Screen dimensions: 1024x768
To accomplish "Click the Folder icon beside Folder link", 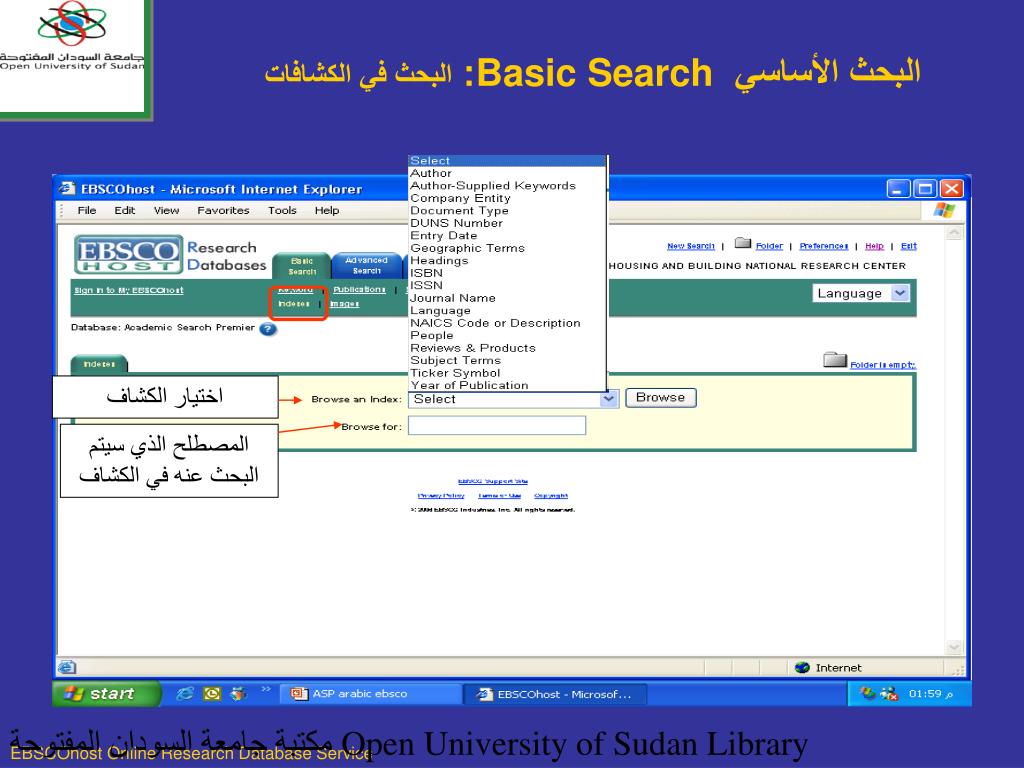I will (743, 244).
